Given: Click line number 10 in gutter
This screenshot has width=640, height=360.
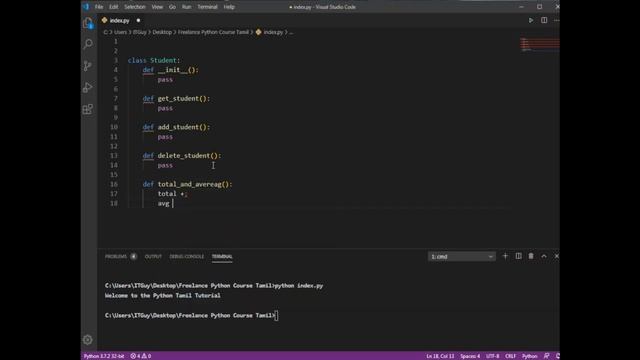Looking at the screenshot, I should point(114,127).
